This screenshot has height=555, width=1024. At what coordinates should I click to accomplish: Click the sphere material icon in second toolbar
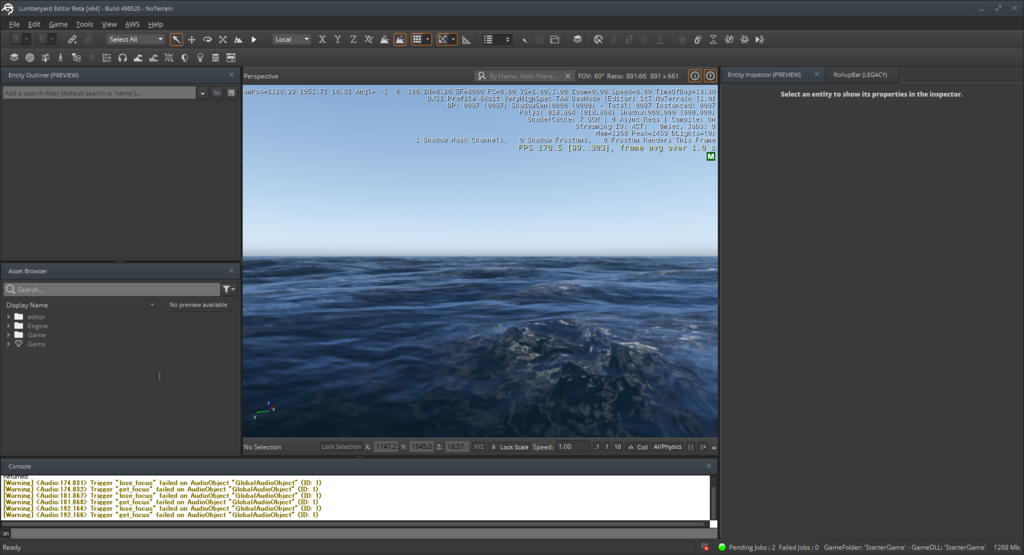(30, 58)
